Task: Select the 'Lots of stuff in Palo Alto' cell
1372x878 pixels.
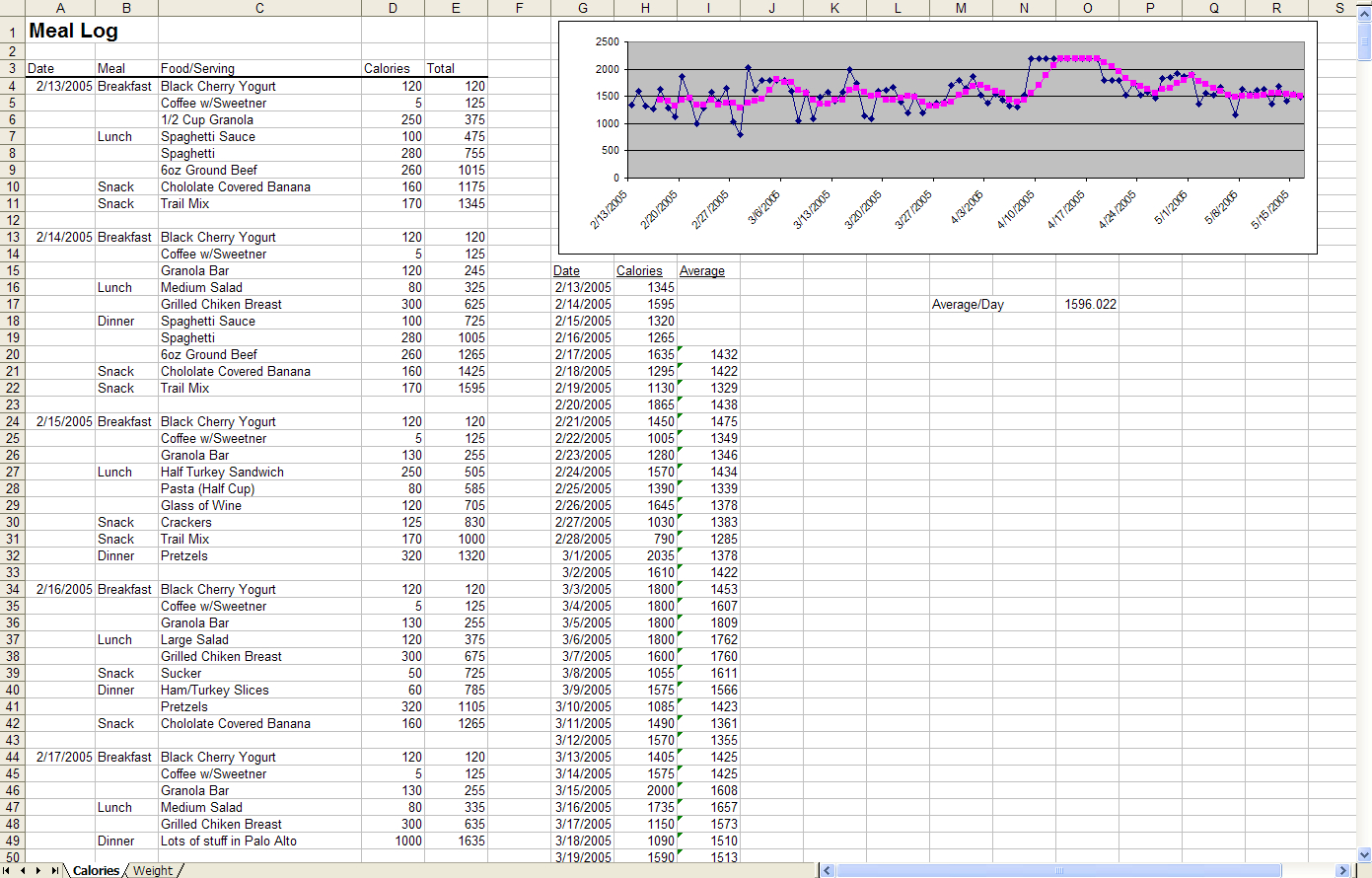Action: click(x=258, y=841)
